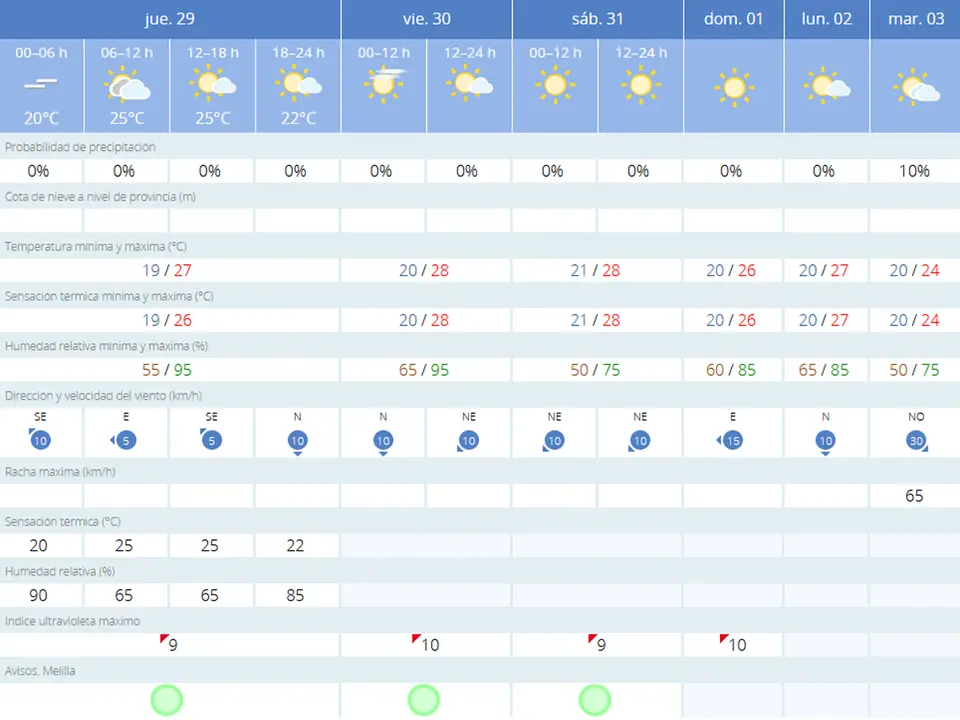
Task: Choose the mar. 03 day header
Action: click(x=915, y=19)
